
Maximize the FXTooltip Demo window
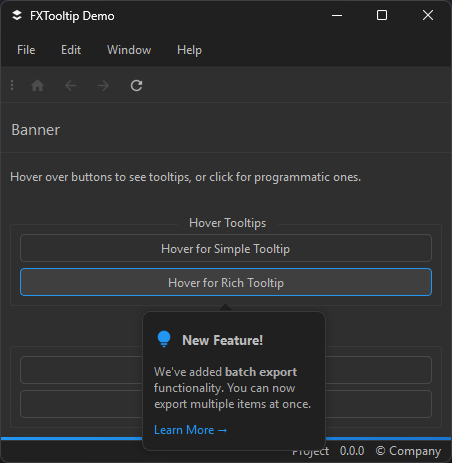coord(382,15)
